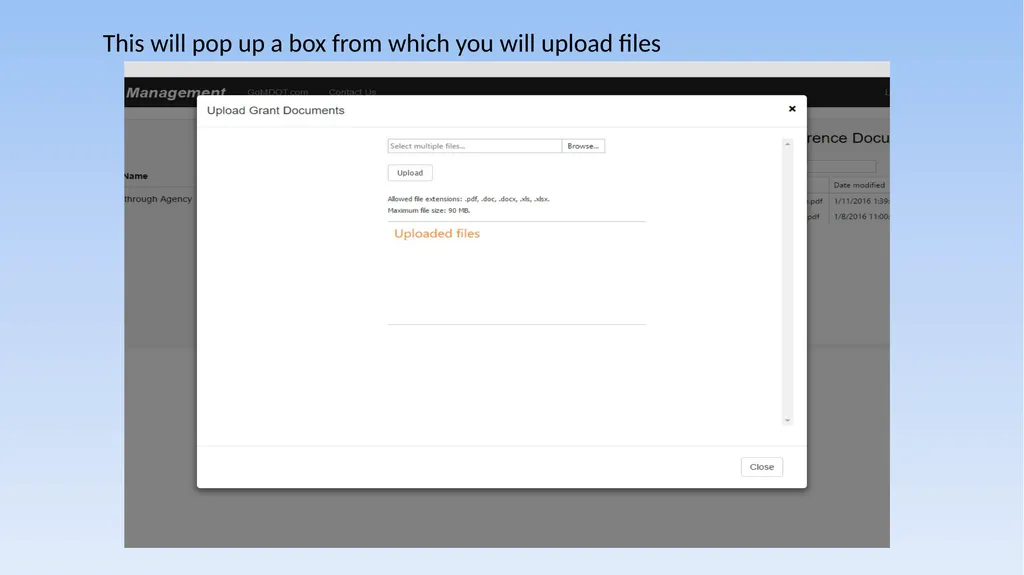Click the Uploaded files heading
Image resolution: width=1024 pixels, height=575 pixels.
[437, 233]
